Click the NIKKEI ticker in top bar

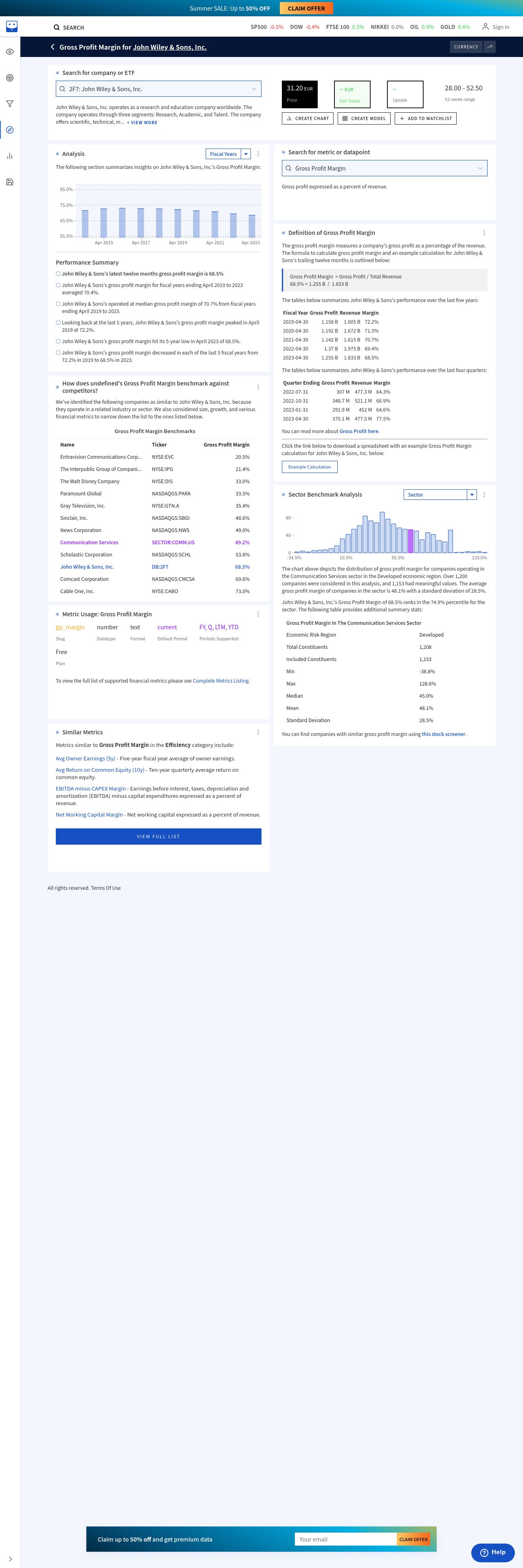click(387, 27)
